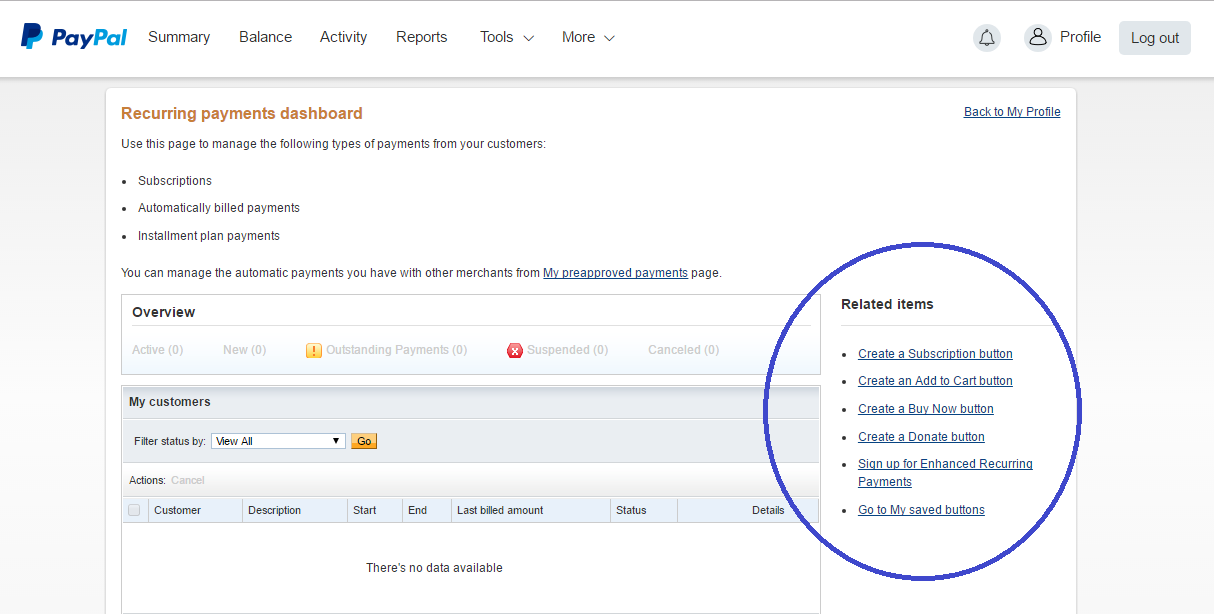Image resolution: width=1214 pixels, height=614 pixels.
Task: Click the Outstanding Payments (0) text
Action: tap(397, 350)
